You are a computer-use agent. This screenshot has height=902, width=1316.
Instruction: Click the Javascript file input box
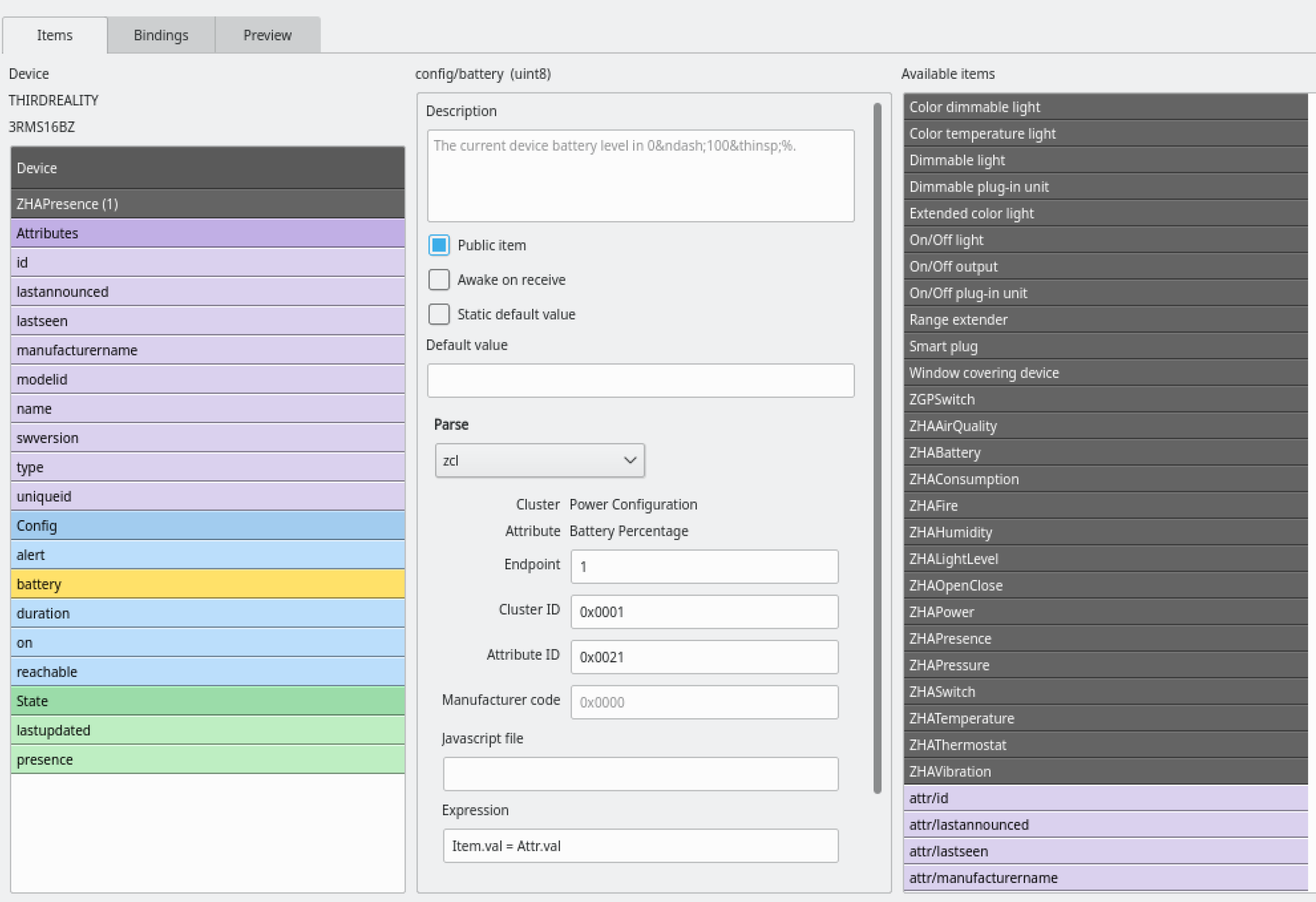click(640, 774)
